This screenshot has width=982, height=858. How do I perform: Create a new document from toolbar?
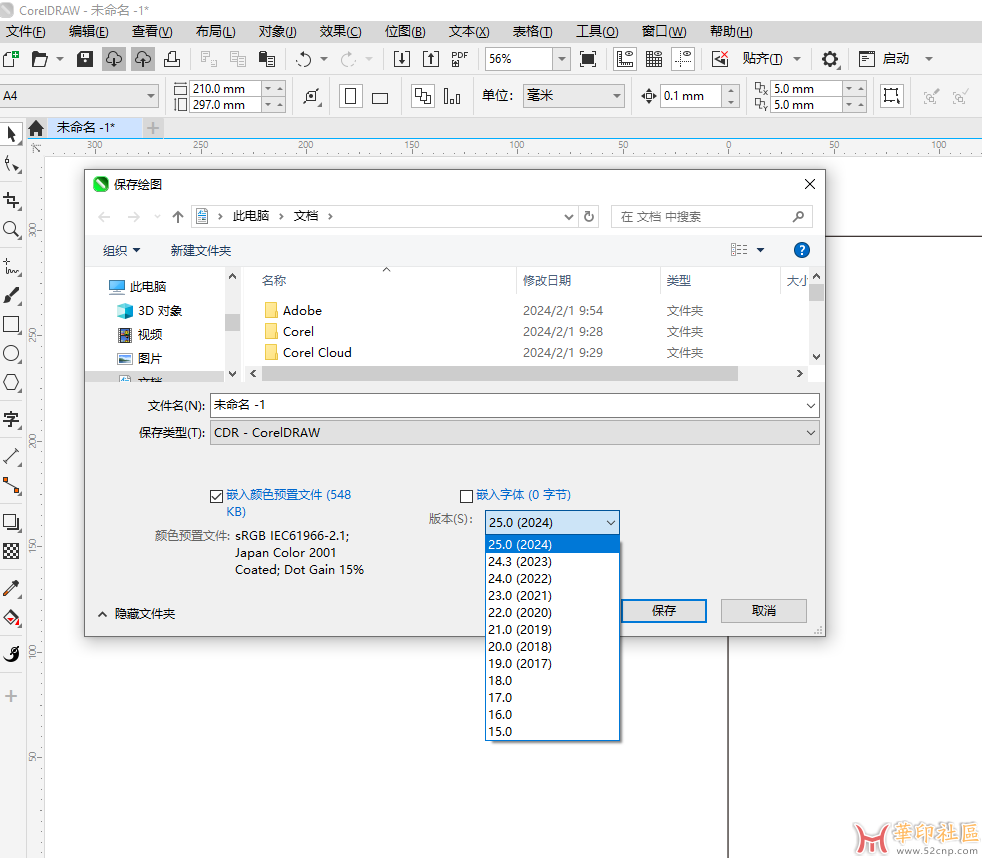click(11, 59)
